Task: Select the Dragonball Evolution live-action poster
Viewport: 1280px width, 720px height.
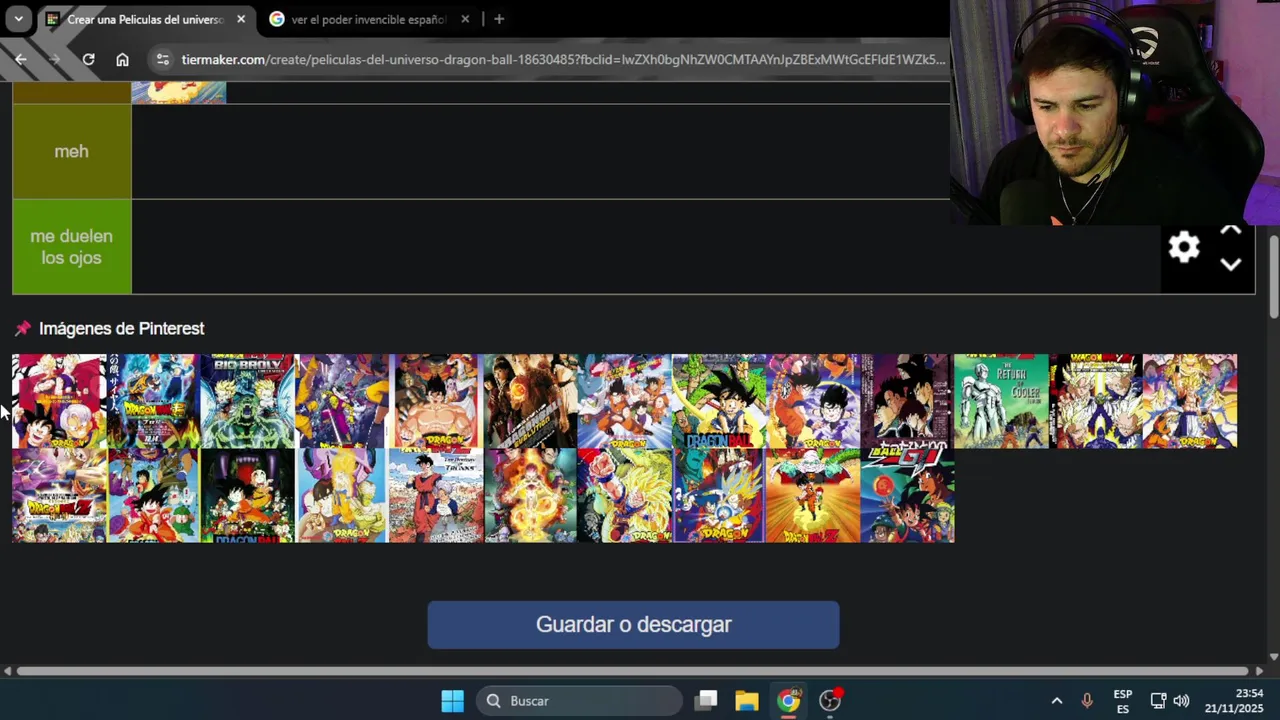Action: pos(530,400)
